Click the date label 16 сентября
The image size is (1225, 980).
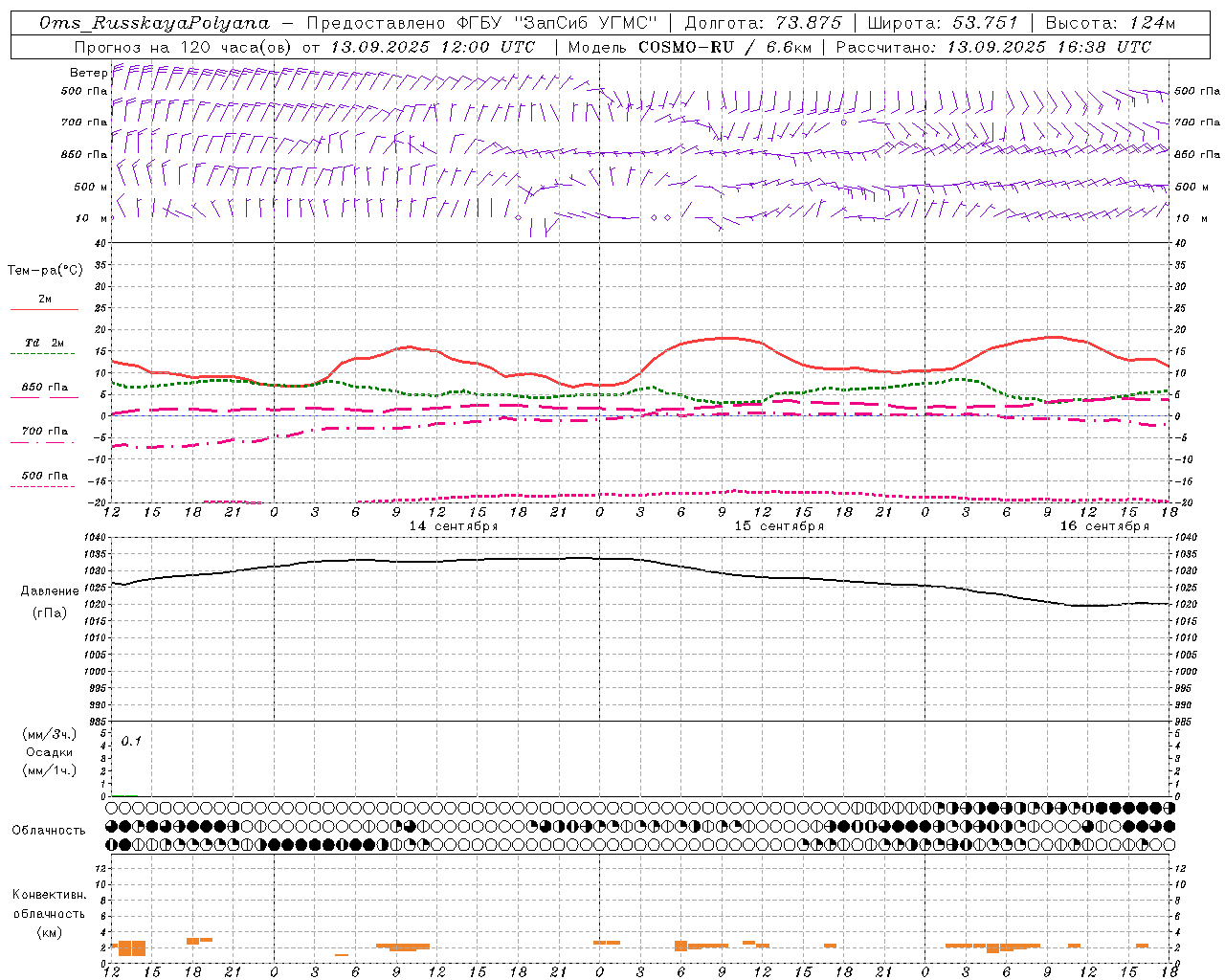[1104, 526]
